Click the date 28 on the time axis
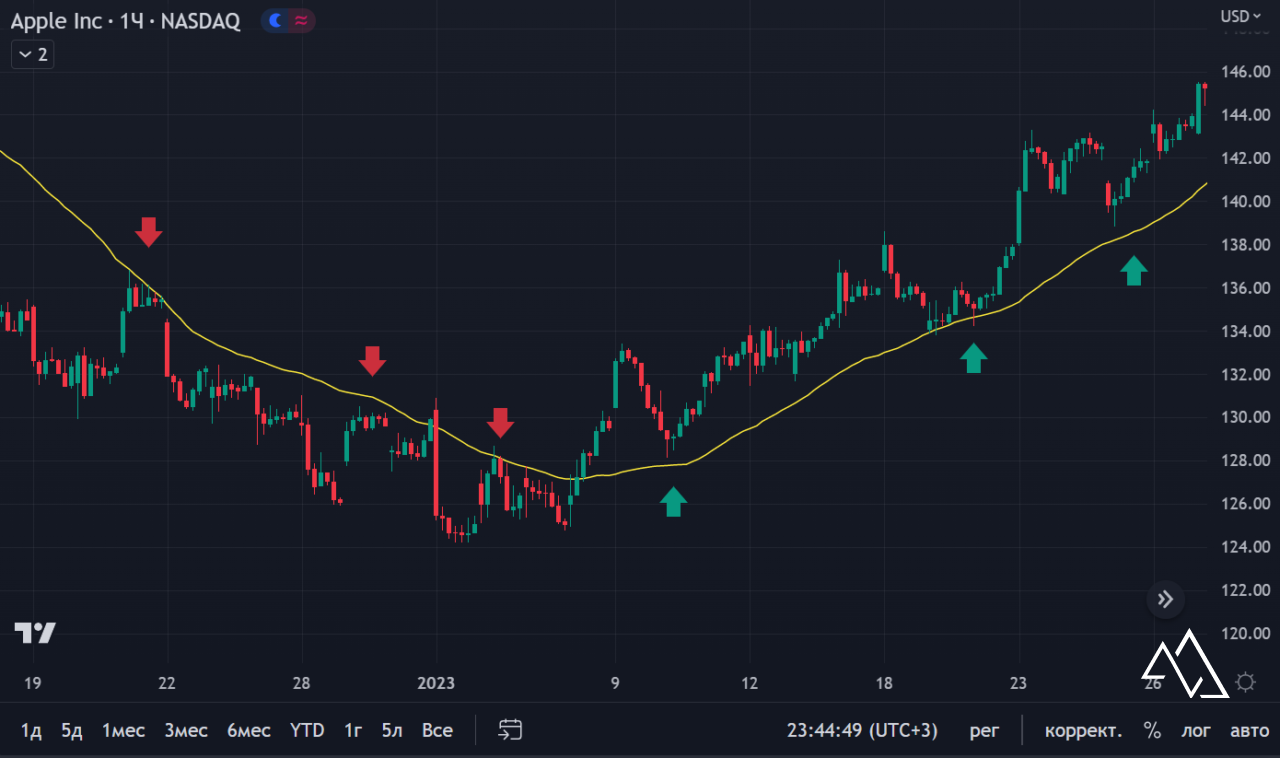 (x=301, y=684)
